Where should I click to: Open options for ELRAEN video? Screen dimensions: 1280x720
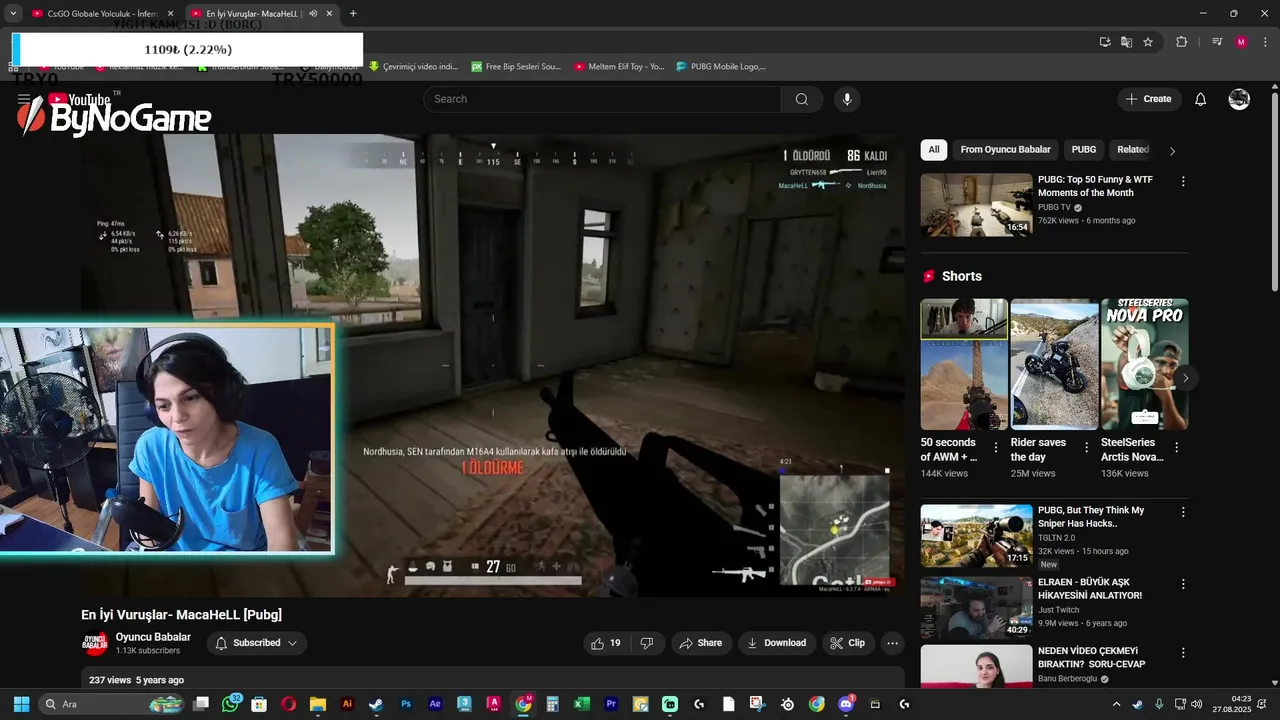coord(1183,584)
